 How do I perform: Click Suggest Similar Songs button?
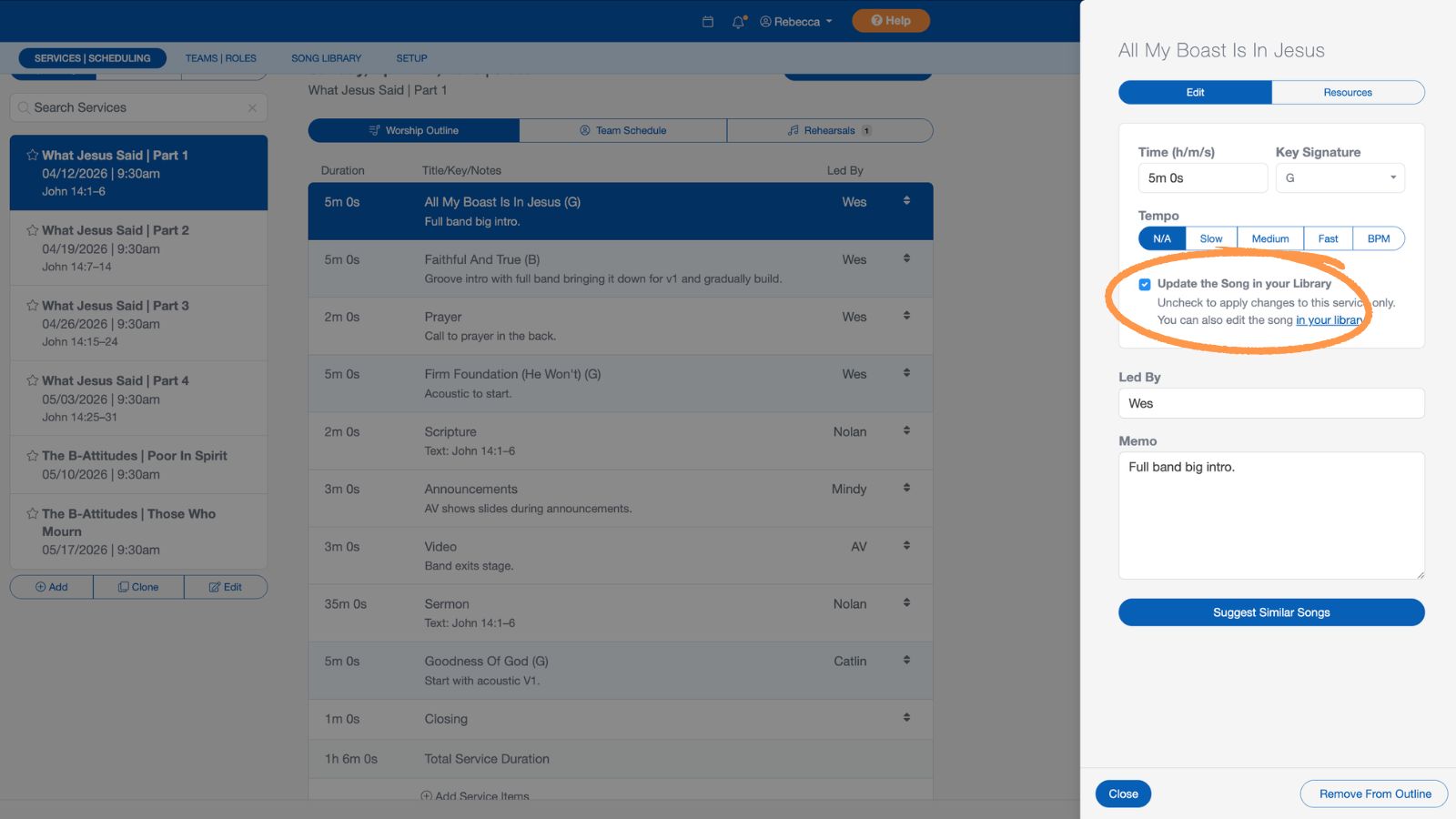(x=1271, y=612)
